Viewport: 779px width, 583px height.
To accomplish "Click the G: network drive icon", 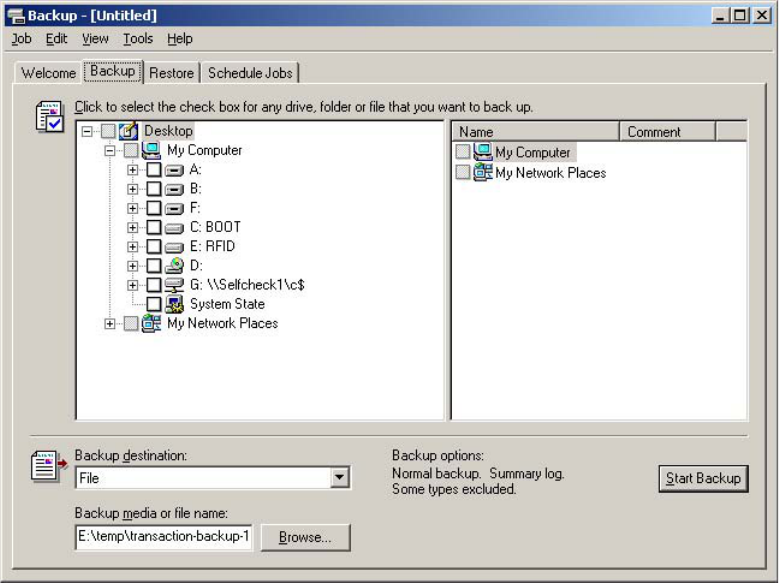I will [x=174, y=285].
